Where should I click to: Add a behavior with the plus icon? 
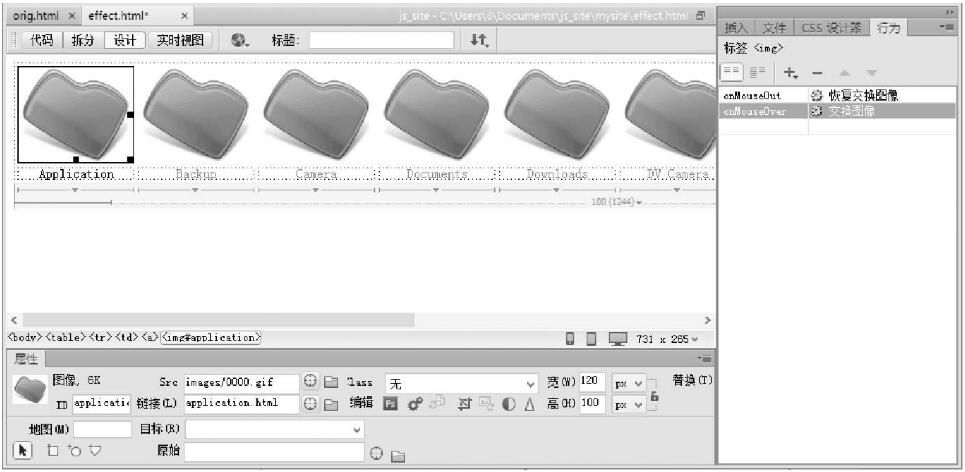pos(790,73)
